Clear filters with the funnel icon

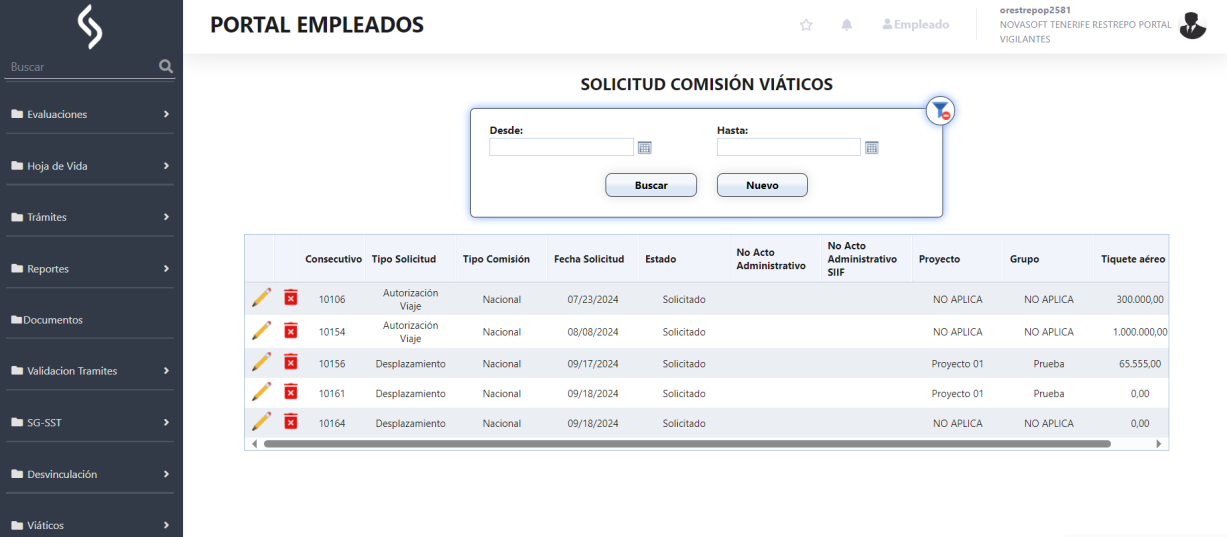[941, 111]
